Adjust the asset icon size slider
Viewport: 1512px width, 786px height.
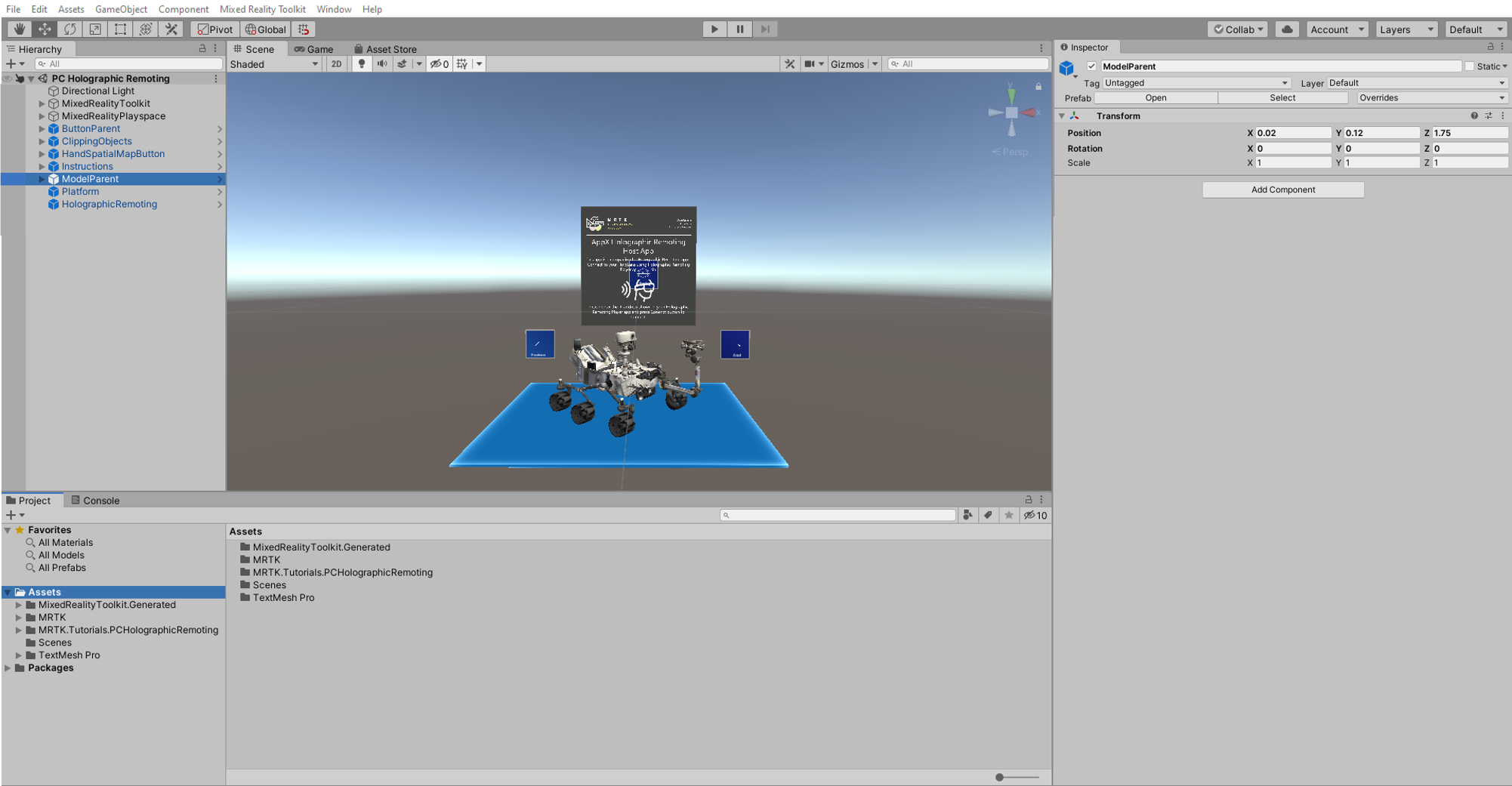tap(1000, 777)
